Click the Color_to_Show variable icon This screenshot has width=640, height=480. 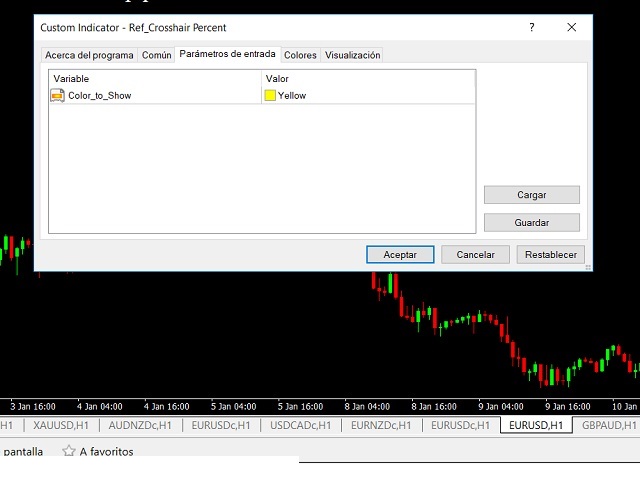click(57, 96)
